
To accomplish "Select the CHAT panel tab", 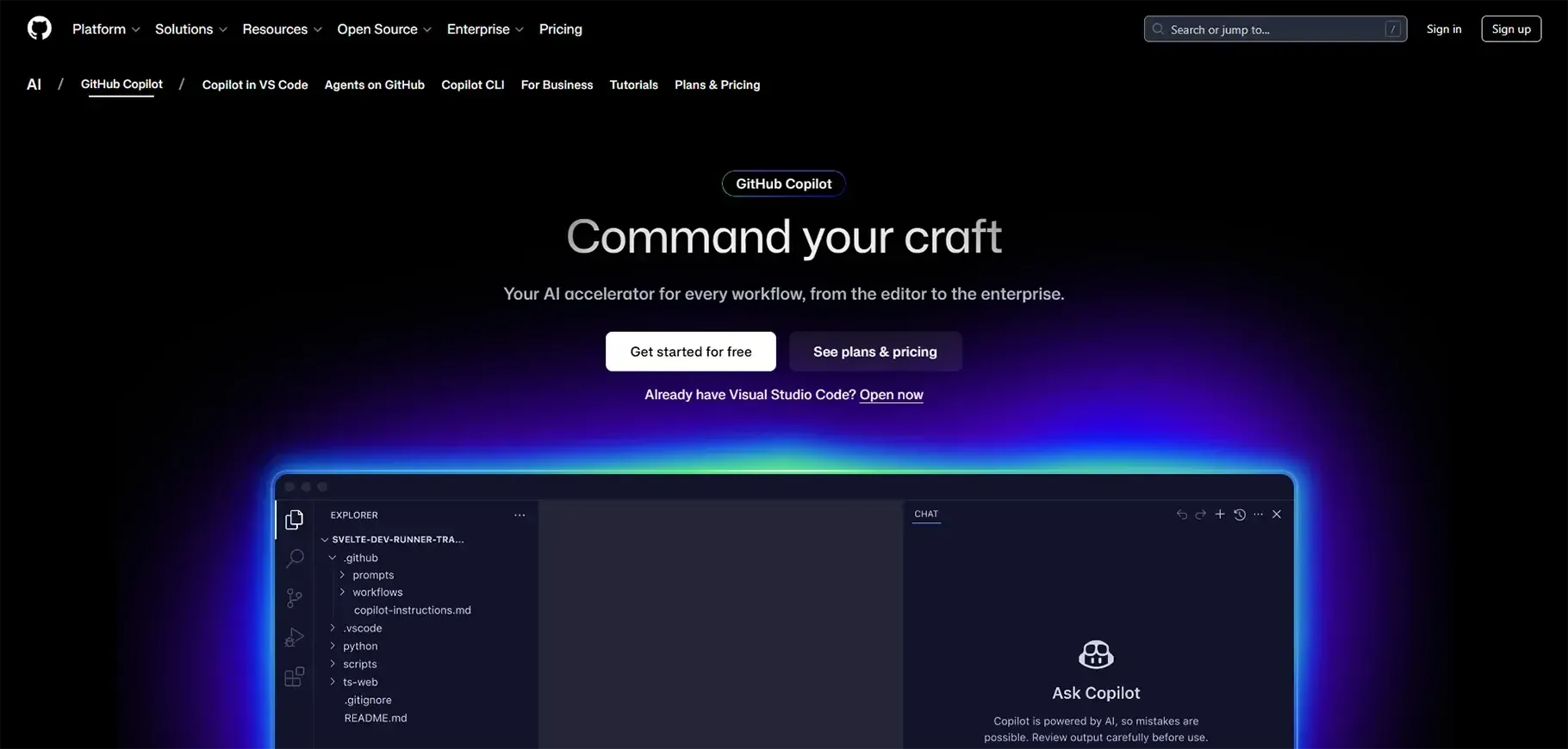I will 926,514.
